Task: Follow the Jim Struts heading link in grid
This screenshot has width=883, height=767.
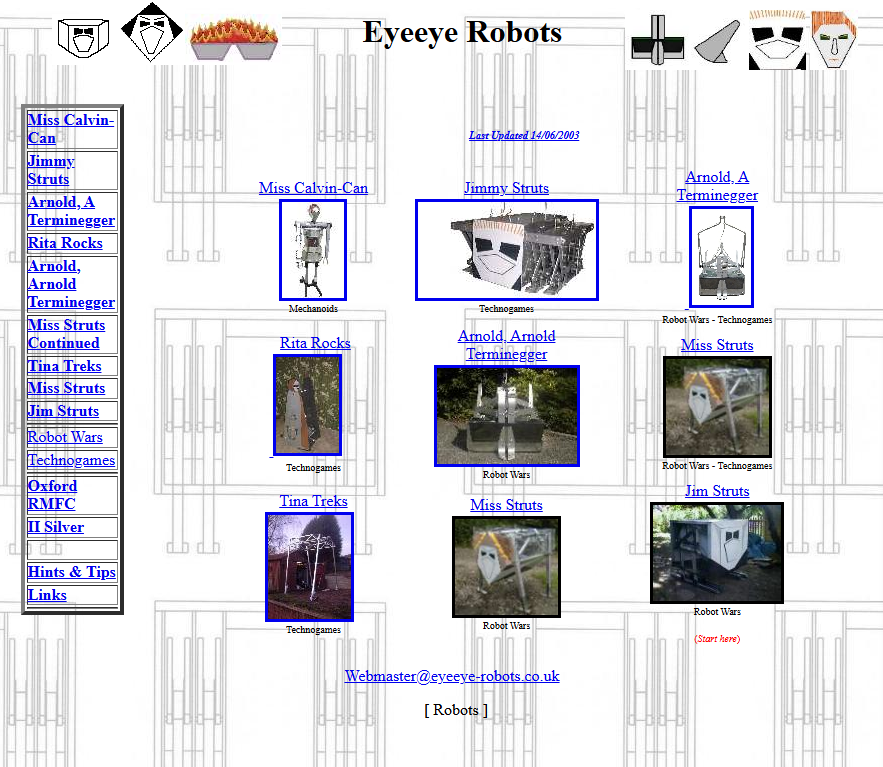Action: (x=717, y=491)
